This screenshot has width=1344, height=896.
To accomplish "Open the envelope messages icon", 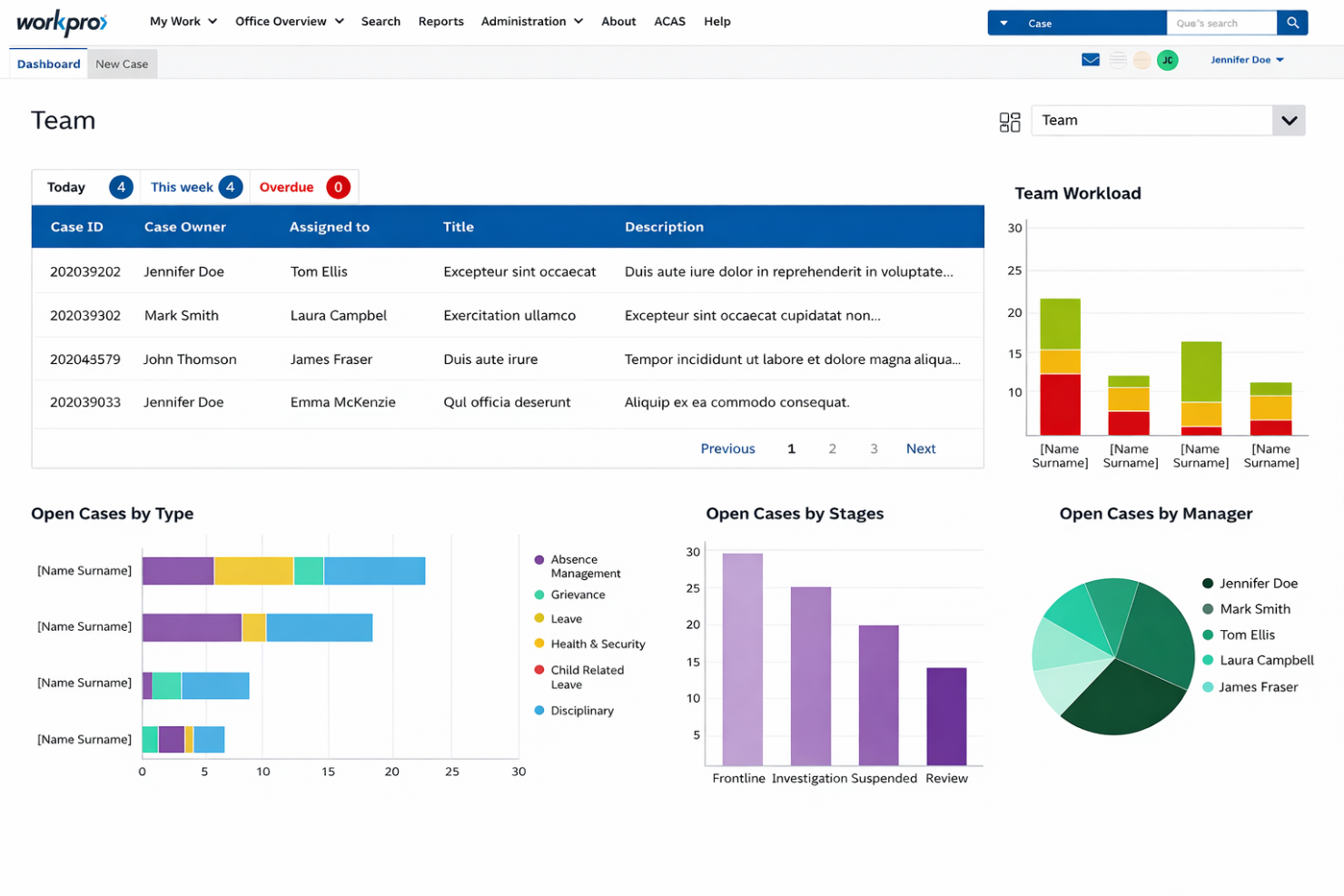I will click(1090, 59).
